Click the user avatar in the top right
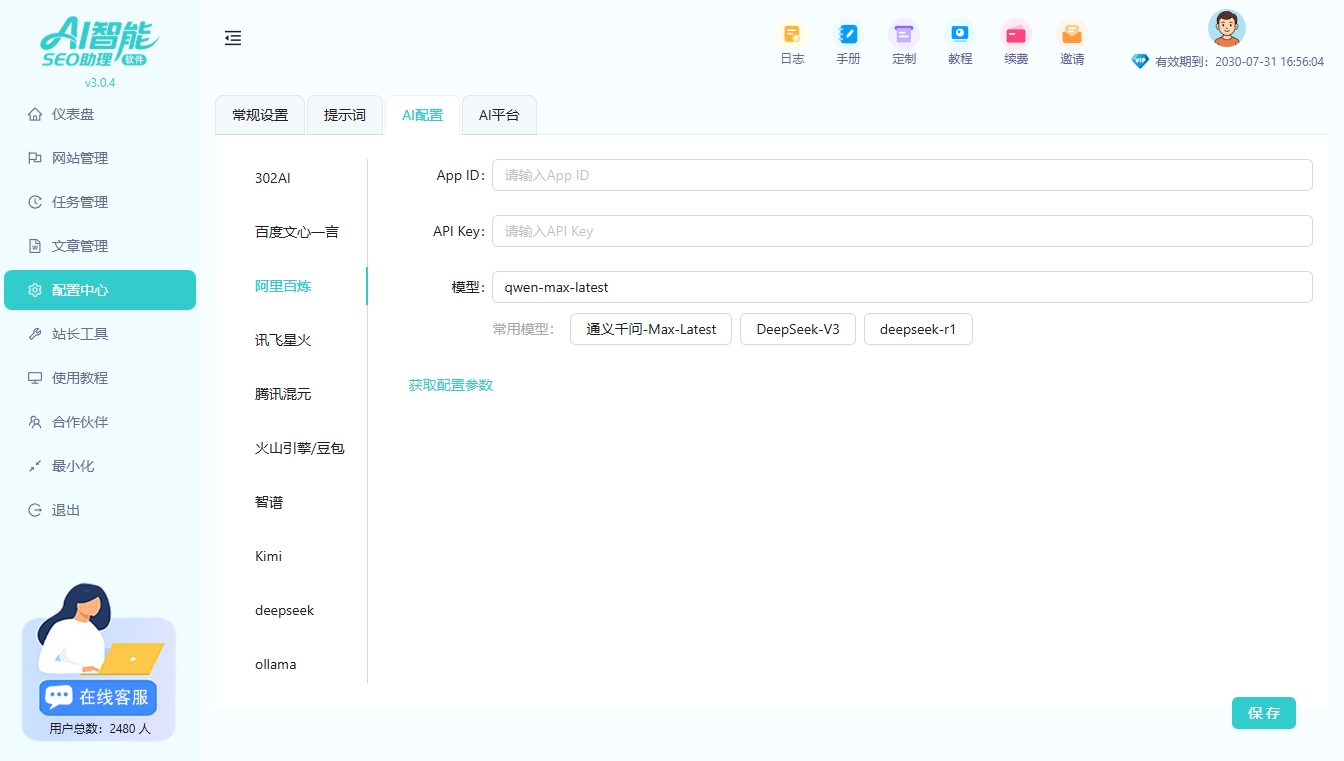 click(x=1226, y=28)
